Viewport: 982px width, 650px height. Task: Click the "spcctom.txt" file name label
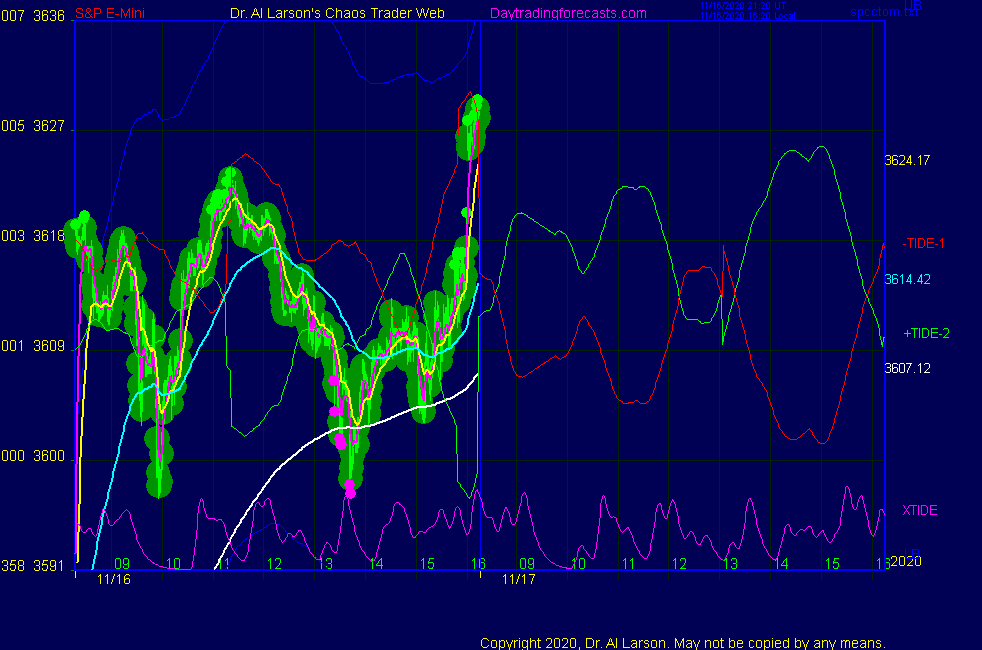pyautogui.click(x=884, y=12)
